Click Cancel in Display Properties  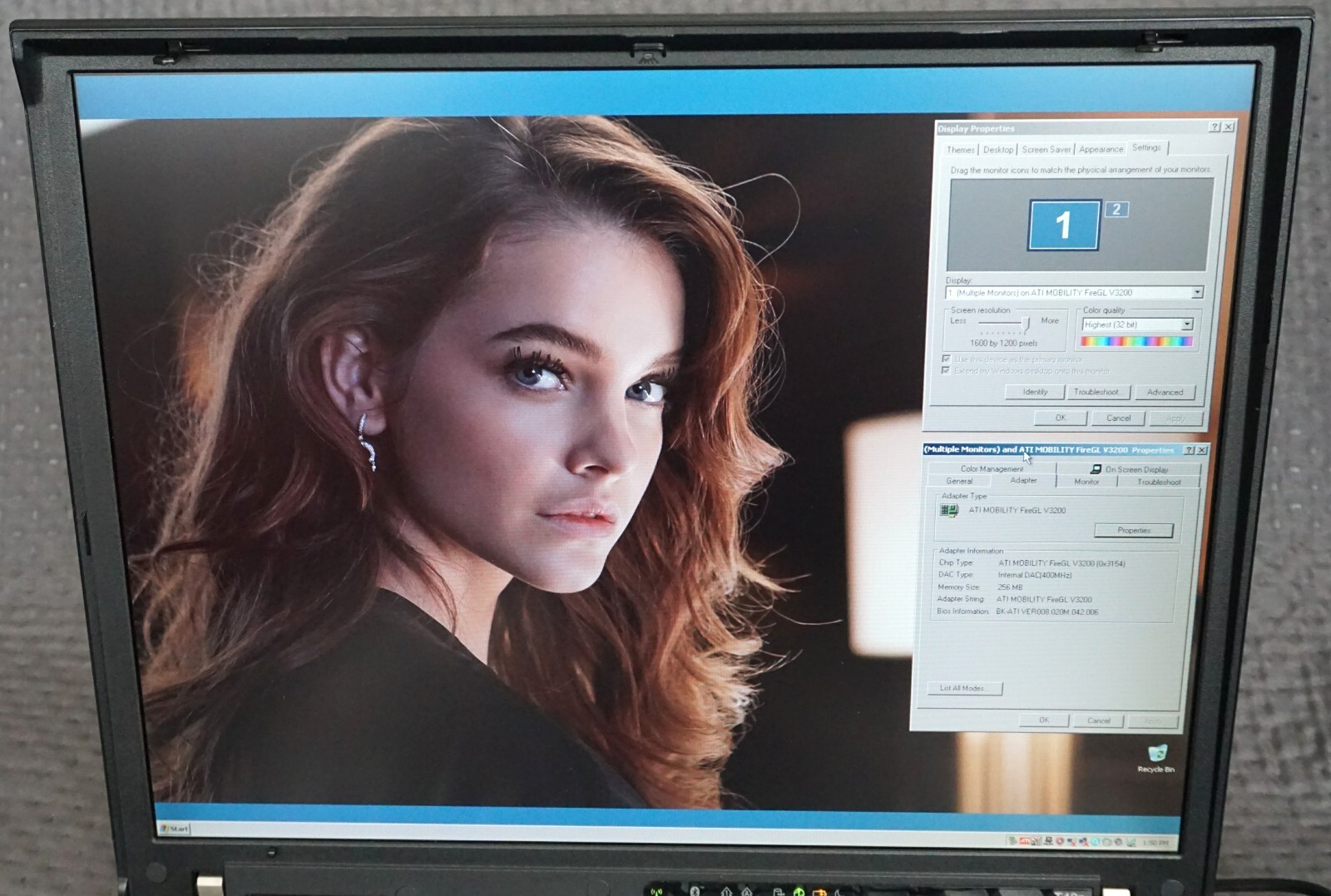[1118, 418]
